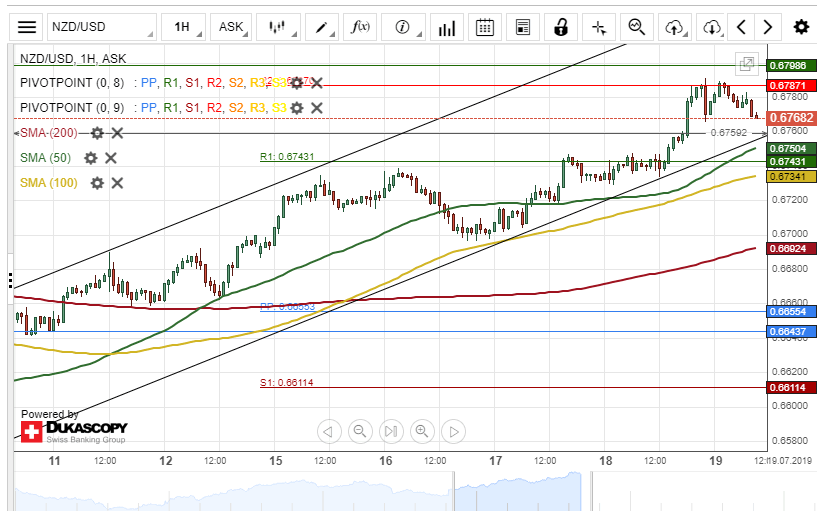The image size is (821, 515).
Task: Open SMA (50) settings gear
Action: click(x=91, y=158)
